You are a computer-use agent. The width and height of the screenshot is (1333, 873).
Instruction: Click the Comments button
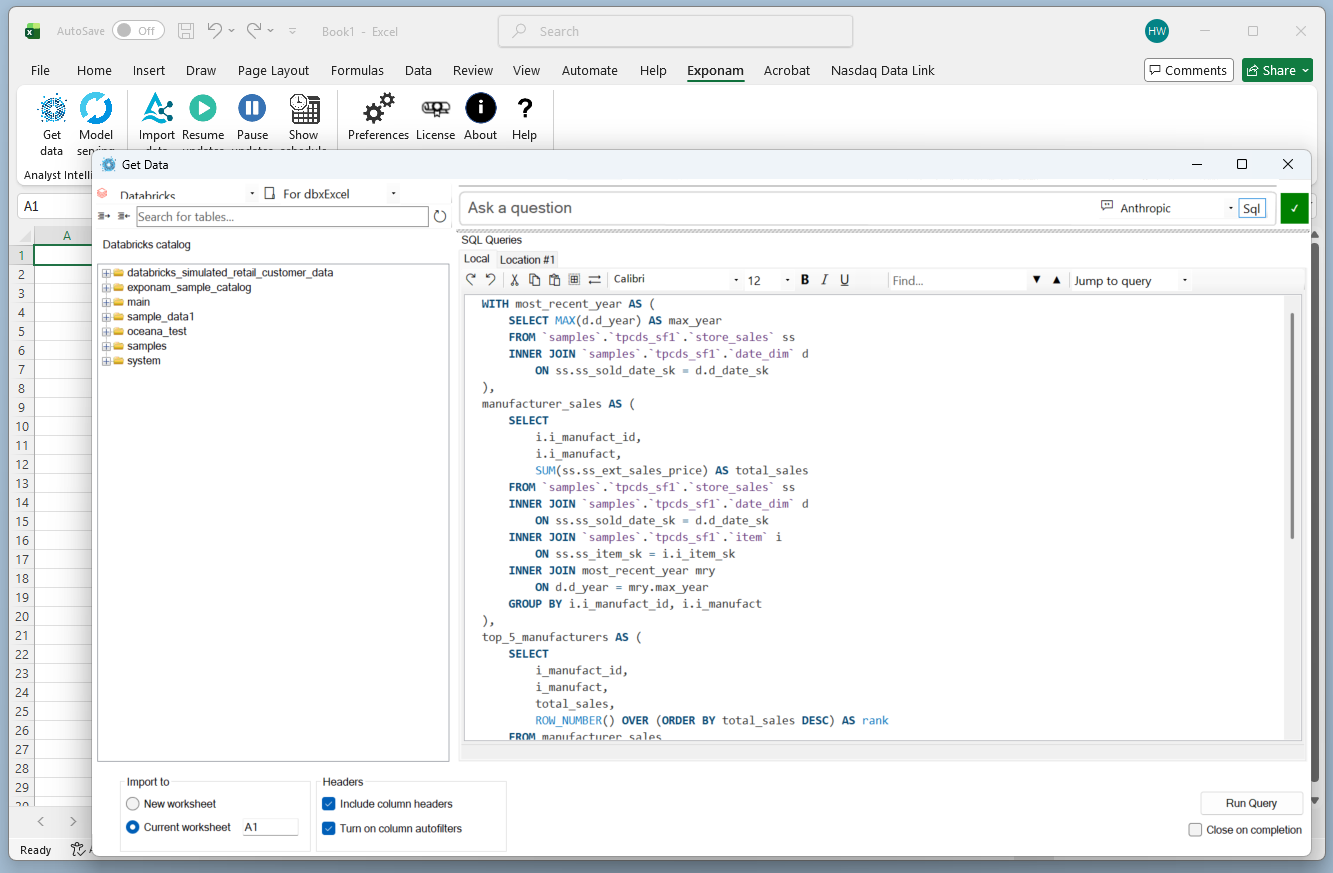[1188, 70]
